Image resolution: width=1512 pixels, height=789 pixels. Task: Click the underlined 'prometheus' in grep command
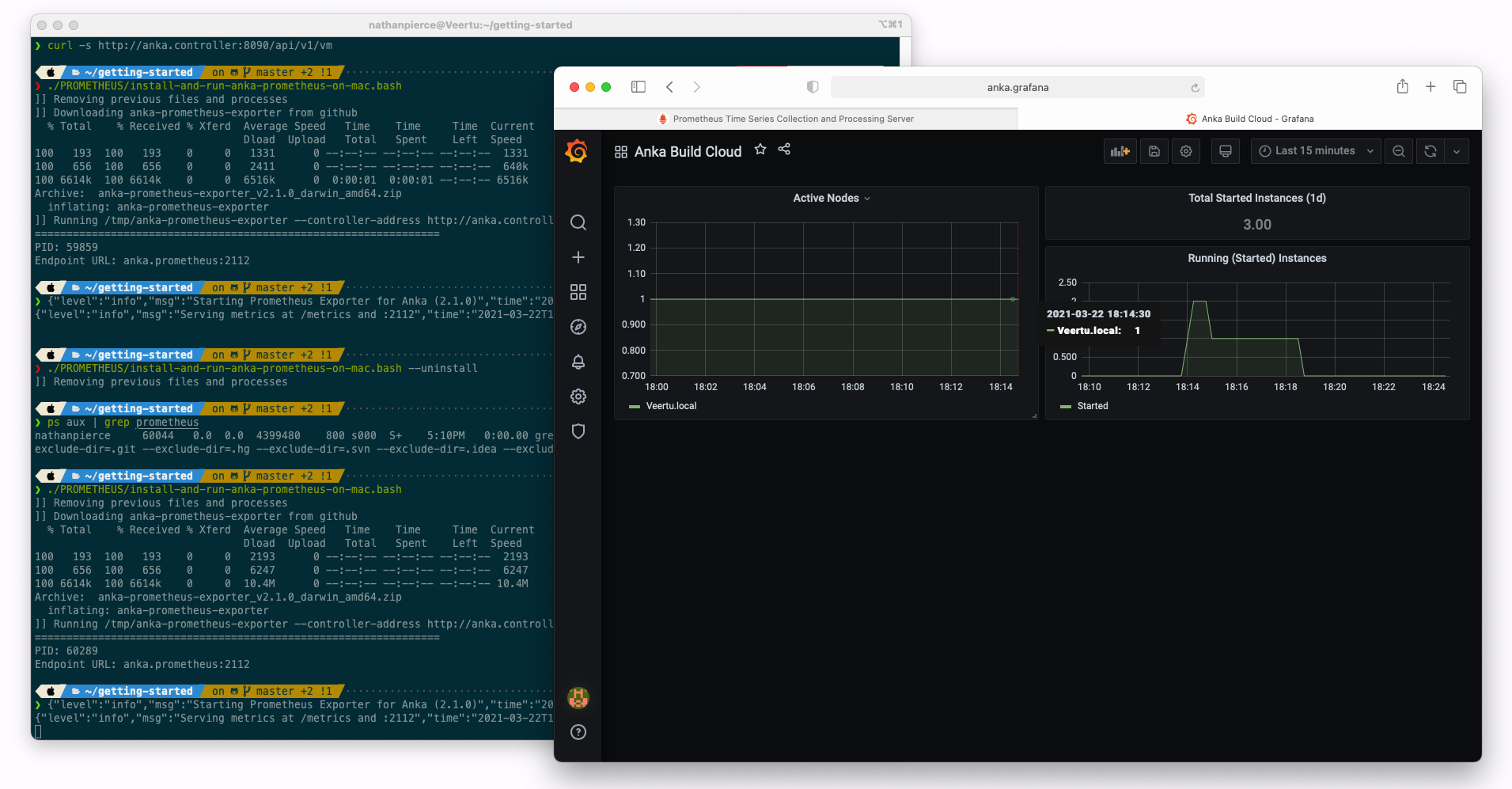pos(168,423)
